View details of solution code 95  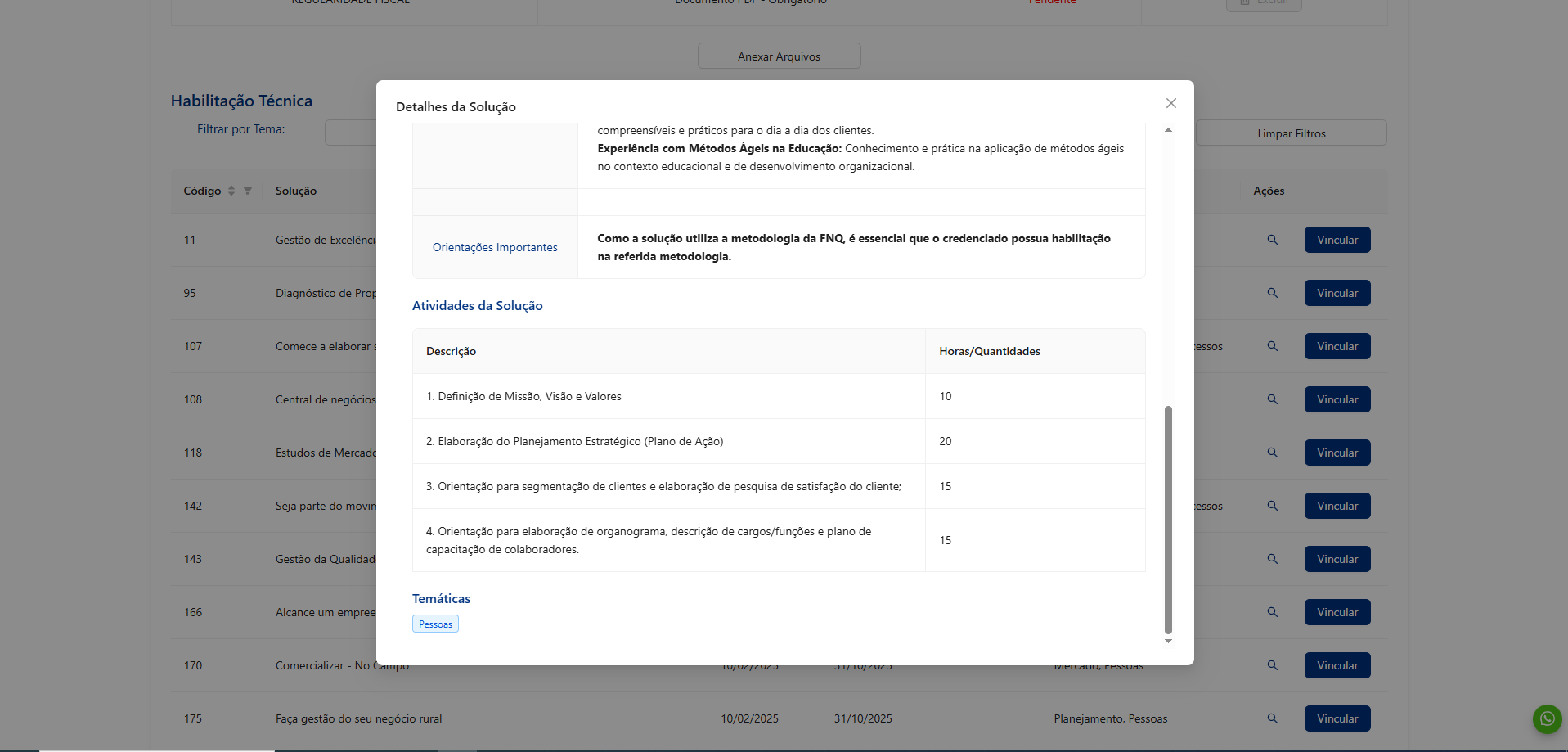[1272, 293]
